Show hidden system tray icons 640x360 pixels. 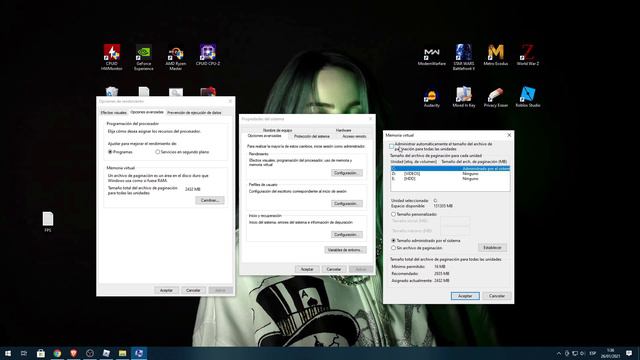(559, 353)
